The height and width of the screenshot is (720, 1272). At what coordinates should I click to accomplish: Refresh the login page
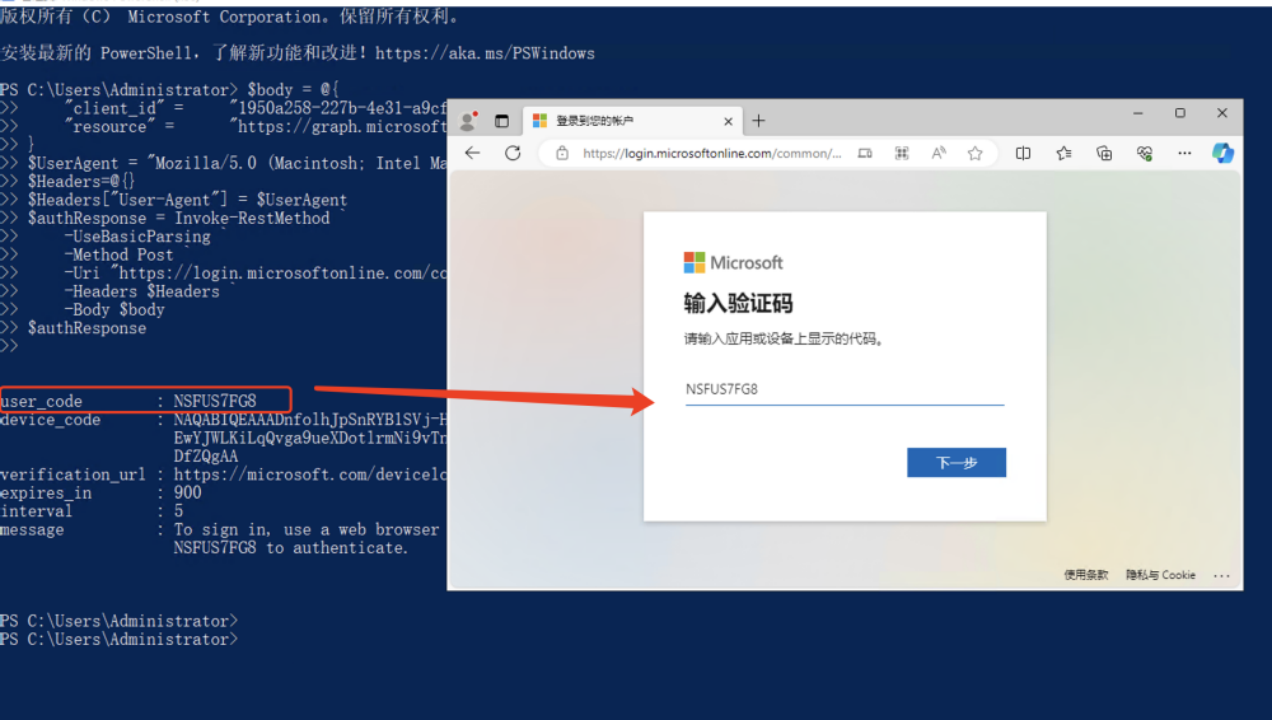coord(513,153)
